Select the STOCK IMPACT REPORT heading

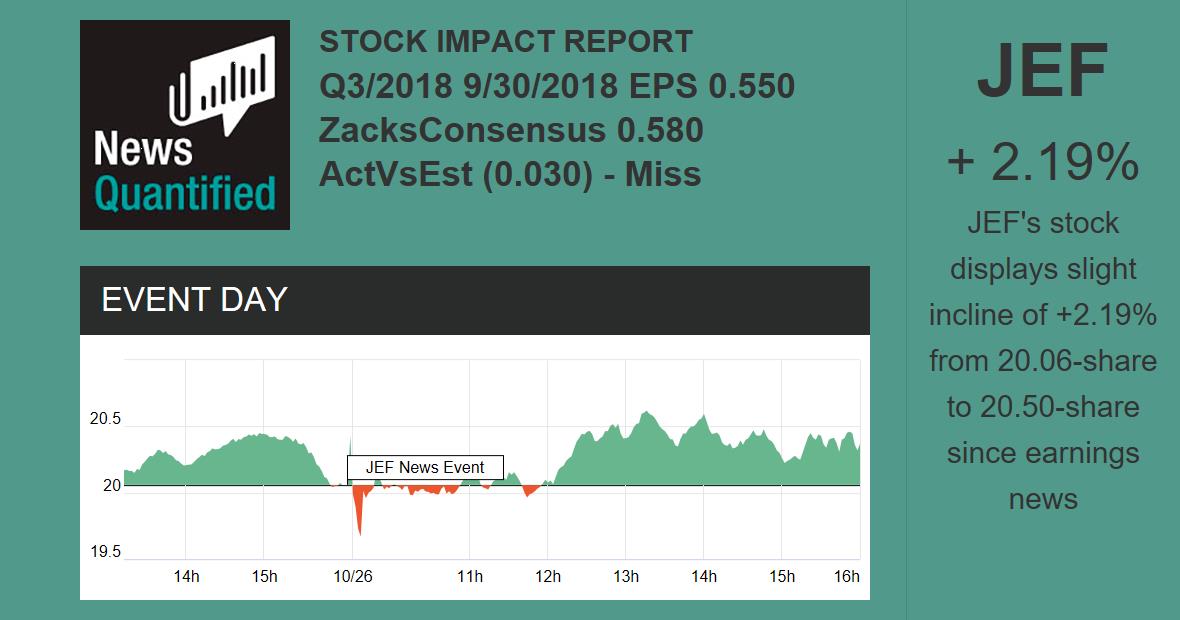pos(505,42)
